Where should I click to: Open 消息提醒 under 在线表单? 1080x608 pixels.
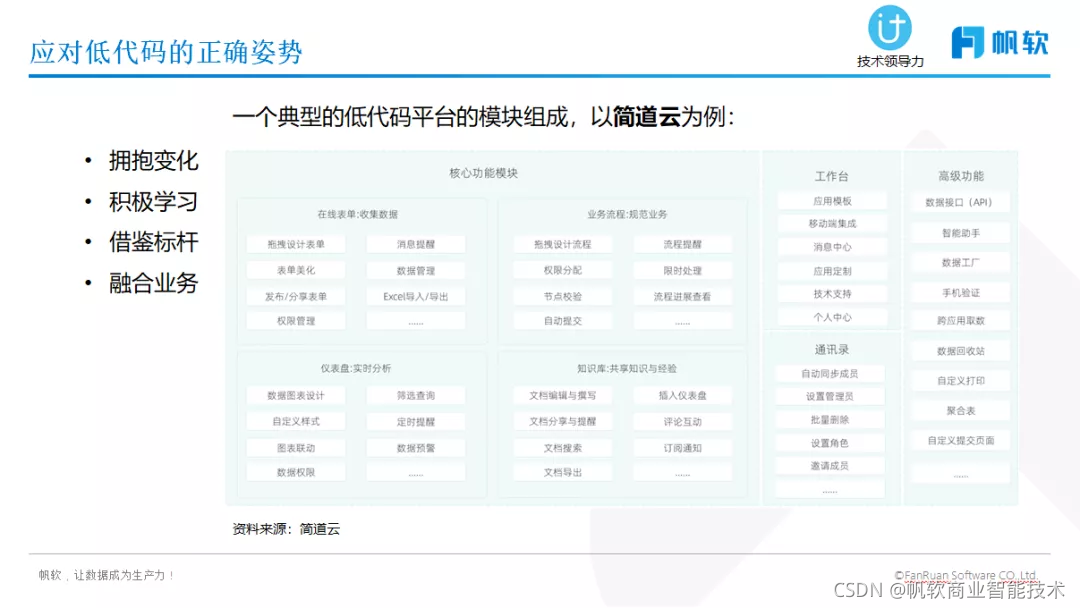point(416,243)
